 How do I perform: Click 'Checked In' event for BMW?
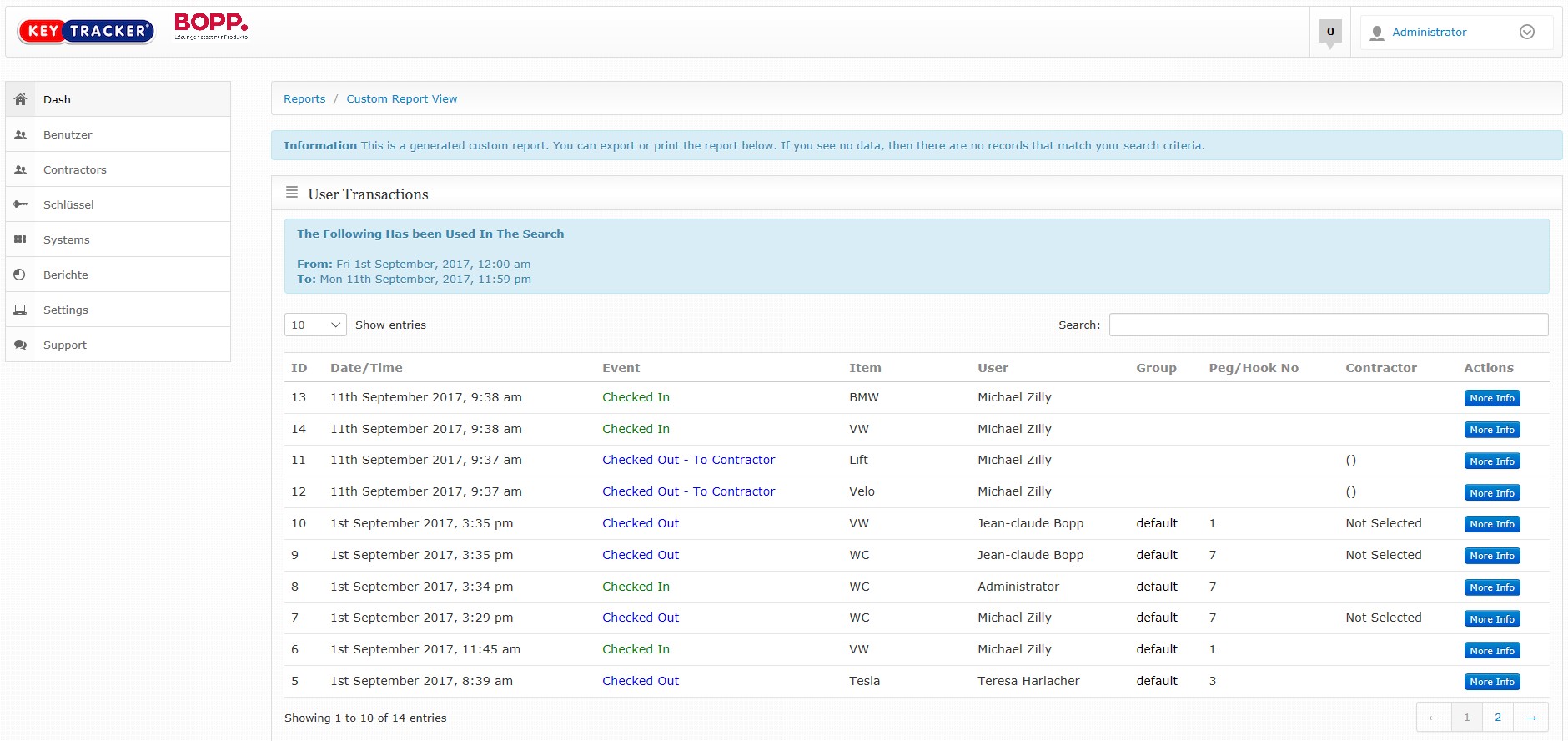[x=636, y=397]
